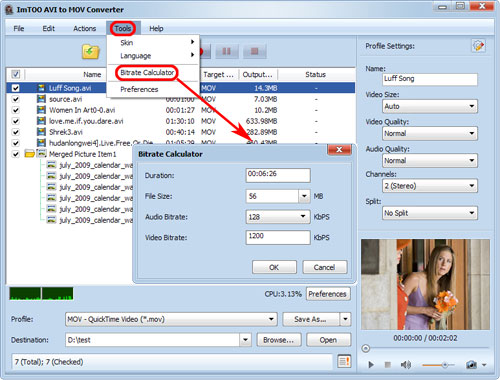Close the Bitrate Calculator dialog
Screen dimensions: 500x380
pos(339,150)
